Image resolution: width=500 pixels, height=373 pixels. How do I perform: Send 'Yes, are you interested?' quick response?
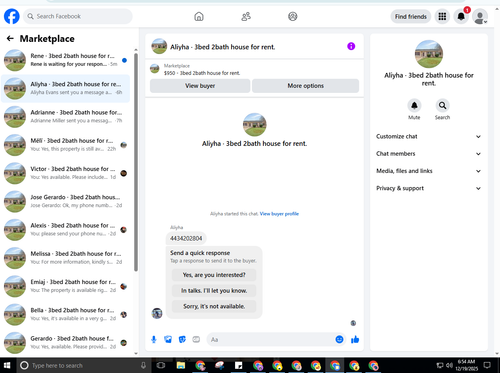[214, 275]
